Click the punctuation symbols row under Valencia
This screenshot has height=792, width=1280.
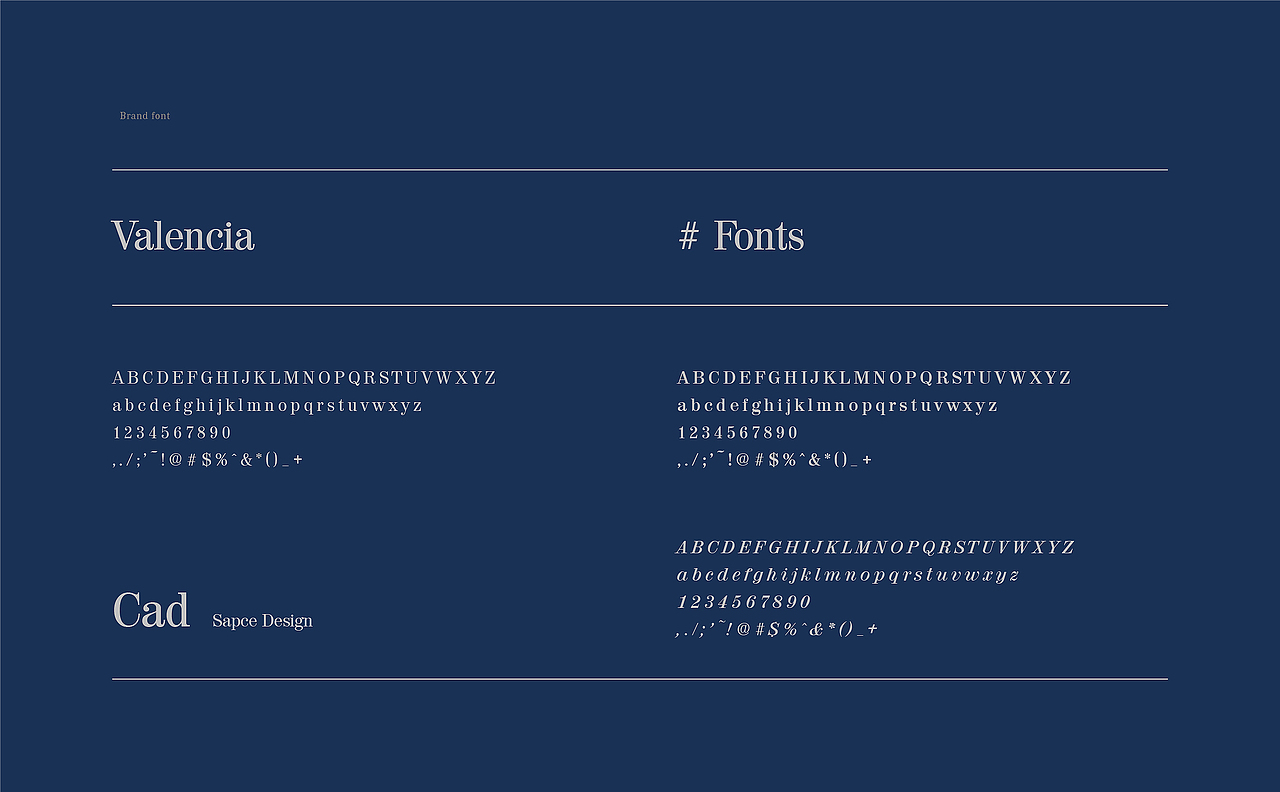[207, 460]
